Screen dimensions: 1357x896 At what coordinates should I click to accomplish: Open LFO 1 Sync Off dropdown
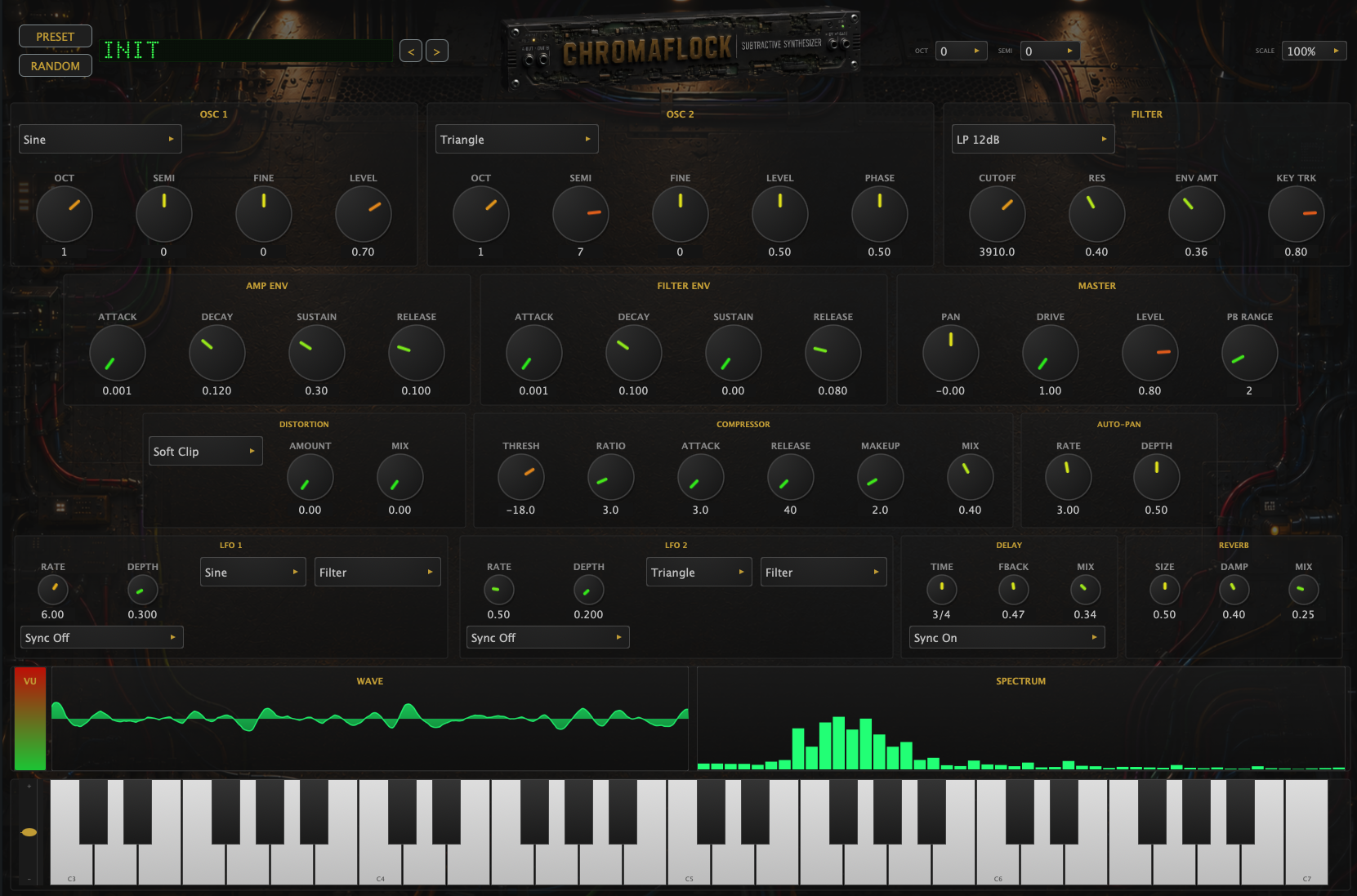point(102,637)
